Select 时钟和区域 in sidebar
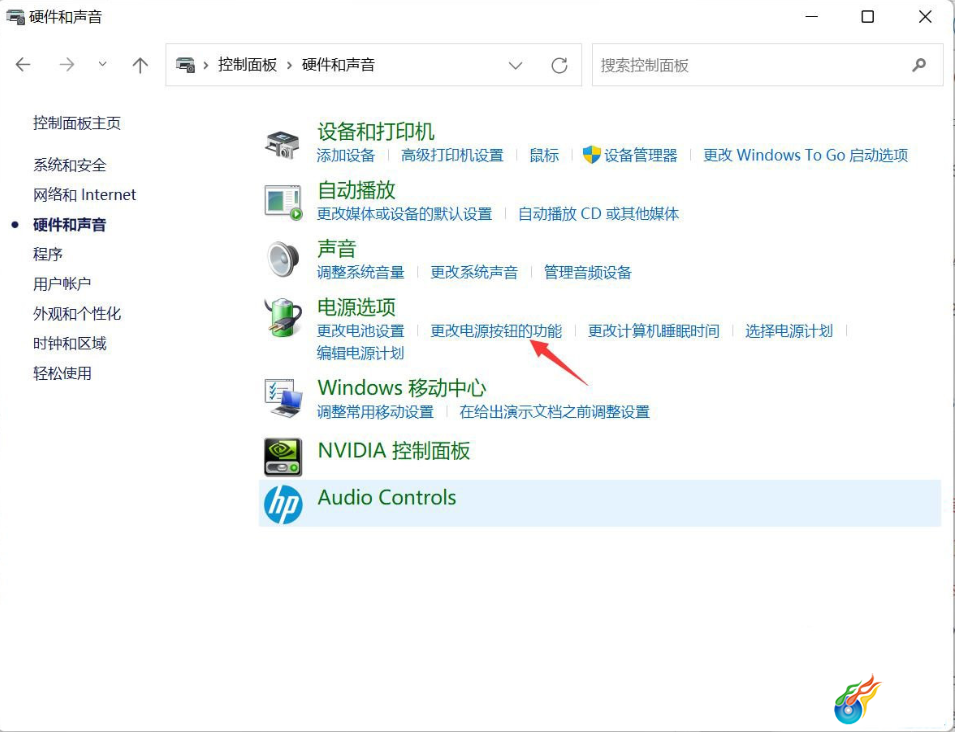This screenshot has height=732, width=958. coord(70,343)
